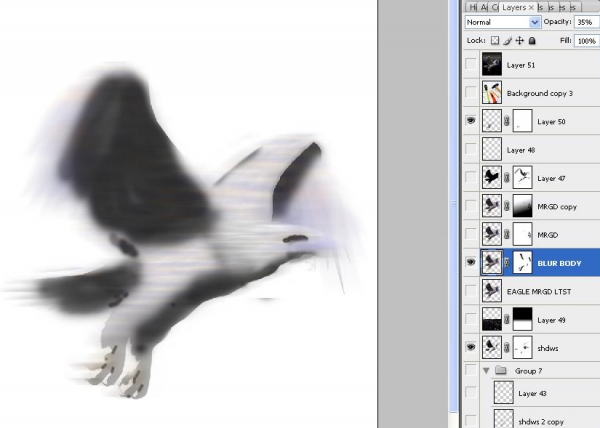Show Background copy 3 layer visibility
The width and height of the screenshot is (600, 428).
(x=471, y=93)
